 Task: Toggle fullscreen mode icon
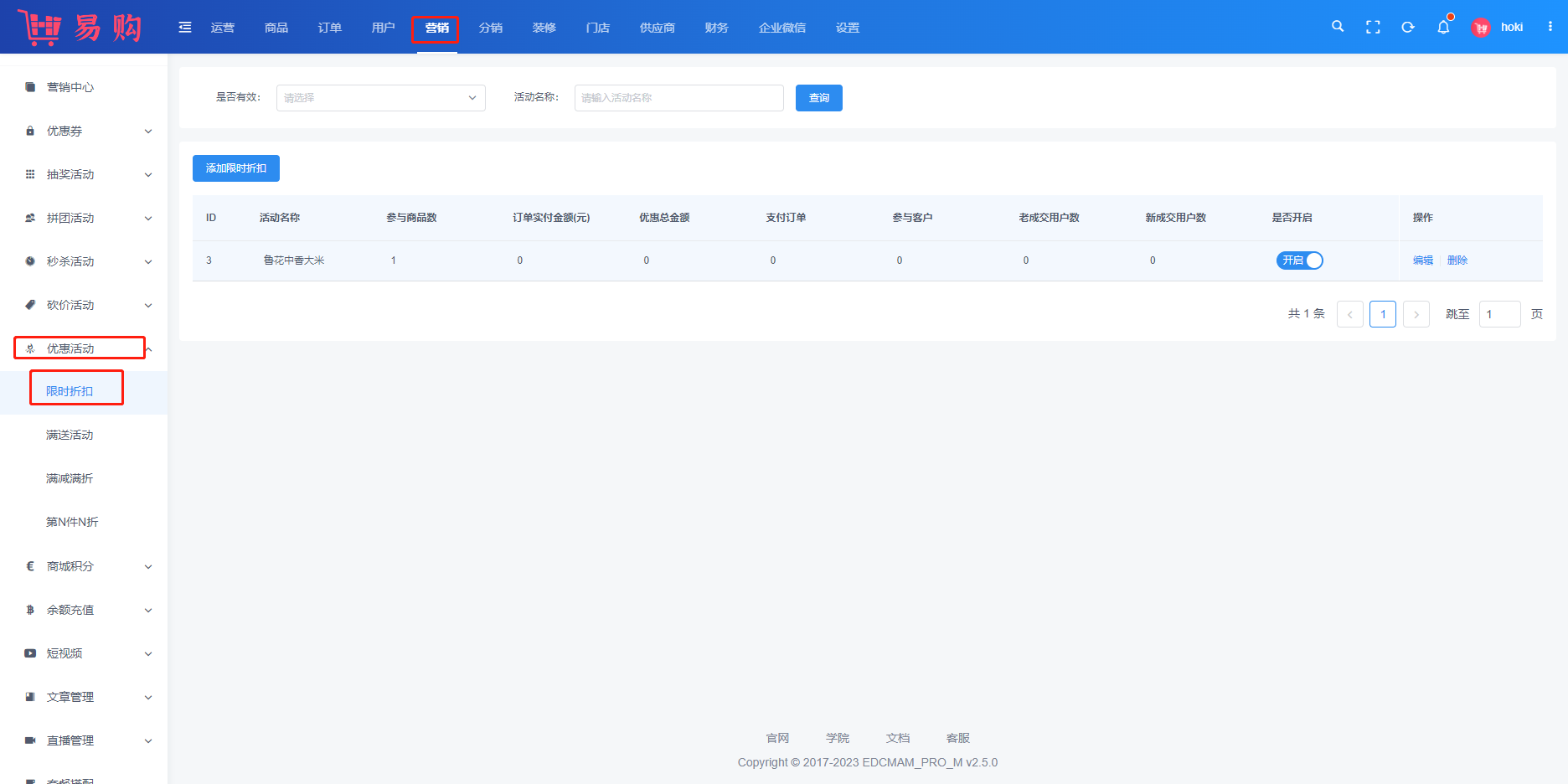point(1373,27)
